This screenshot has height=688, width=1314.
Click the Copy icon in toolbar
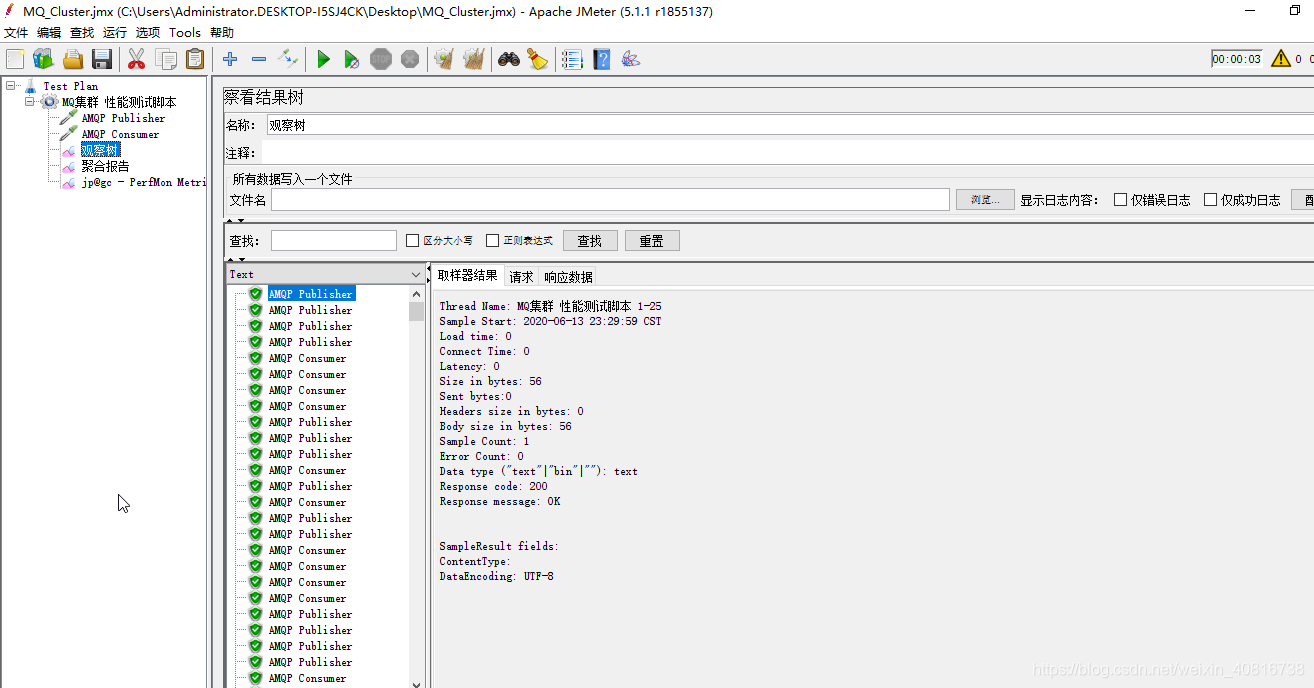pos(166,59)
